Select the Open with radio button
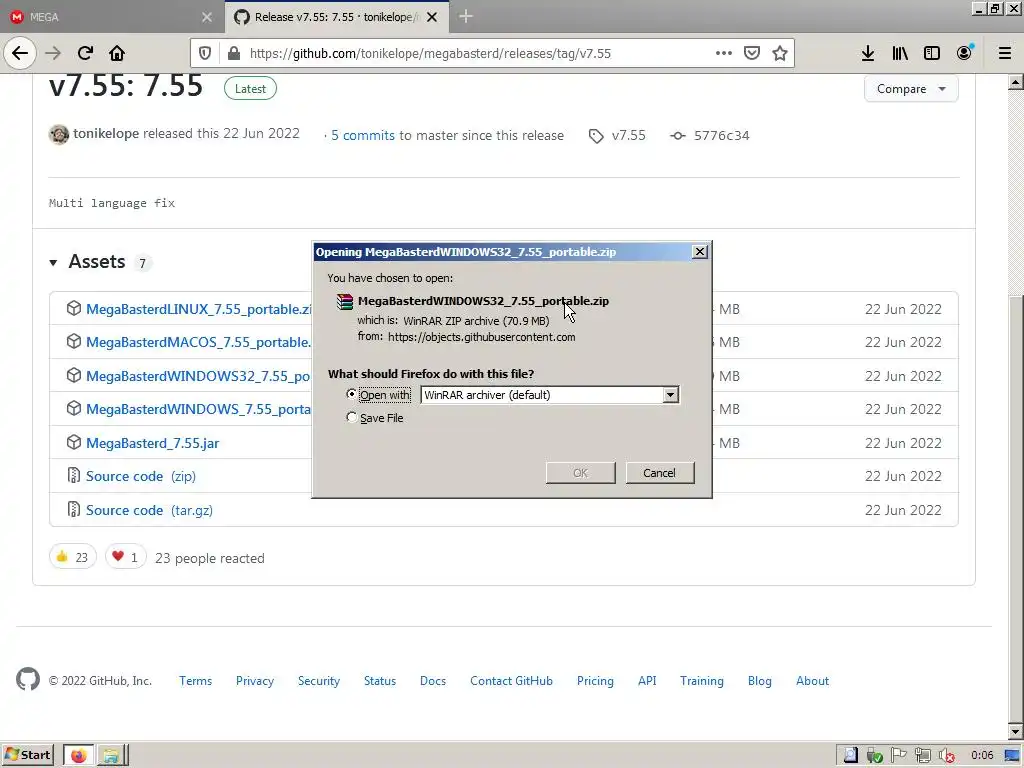1024x768 pixels. (351, 394)
